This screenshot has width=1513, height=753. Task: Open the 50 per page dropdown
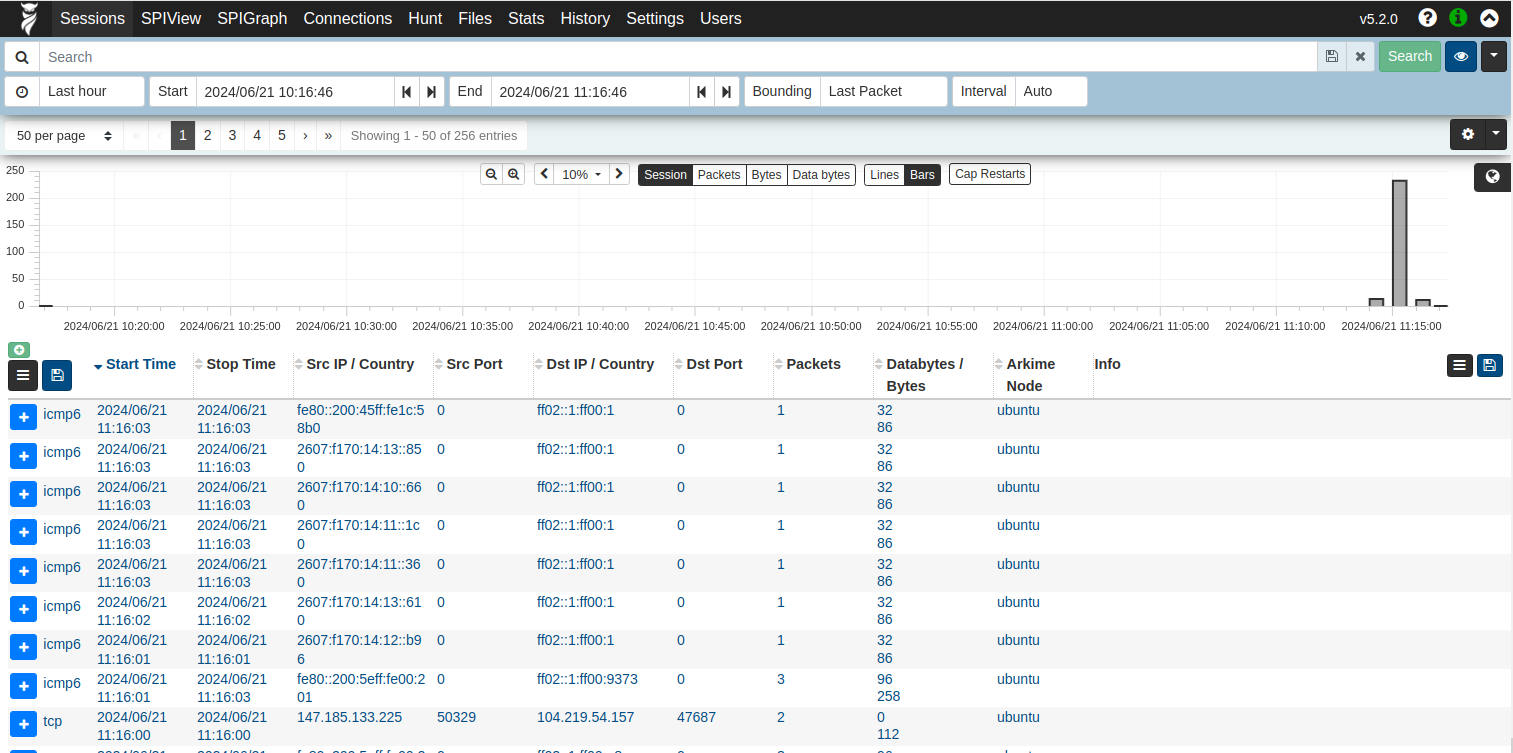(64, 136)
